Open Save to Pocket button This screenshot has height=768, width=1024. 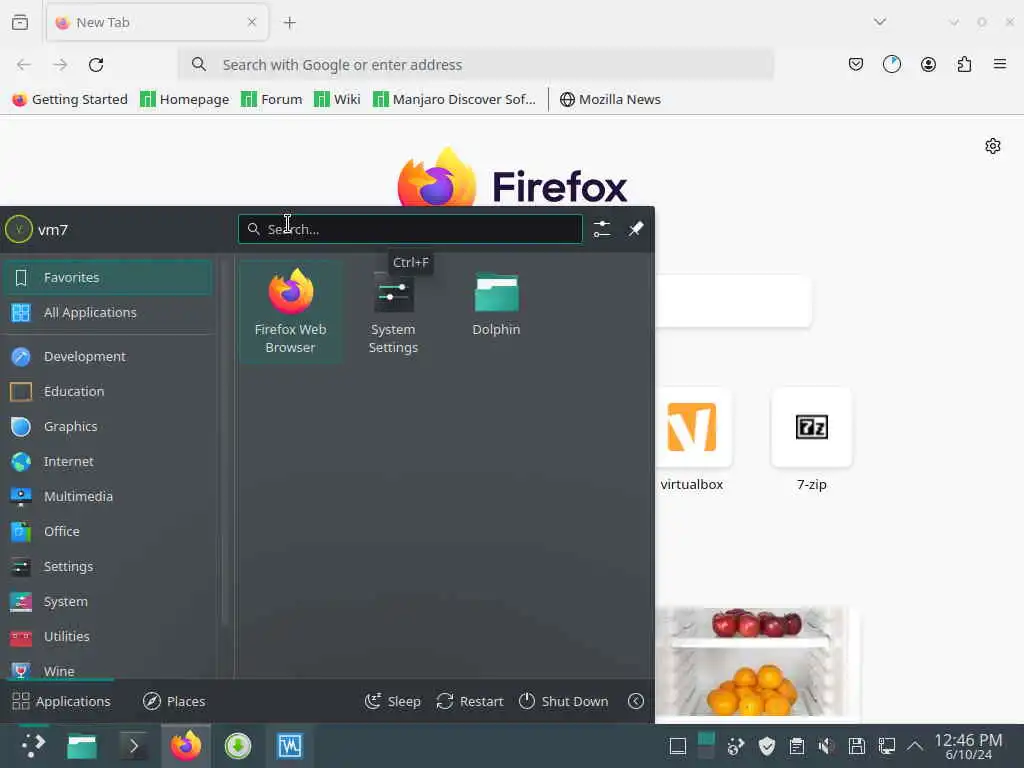(856, 64)
